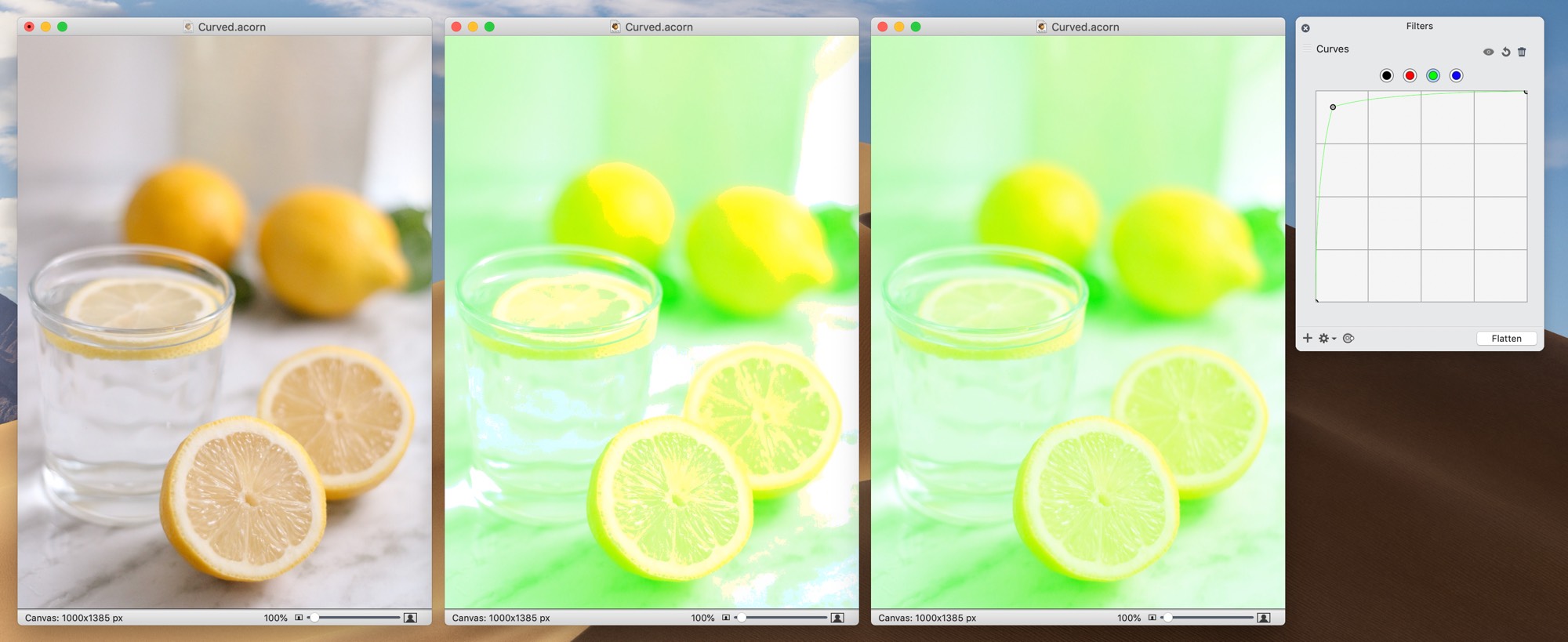Close the Filters panel

tap(1305, 28)
